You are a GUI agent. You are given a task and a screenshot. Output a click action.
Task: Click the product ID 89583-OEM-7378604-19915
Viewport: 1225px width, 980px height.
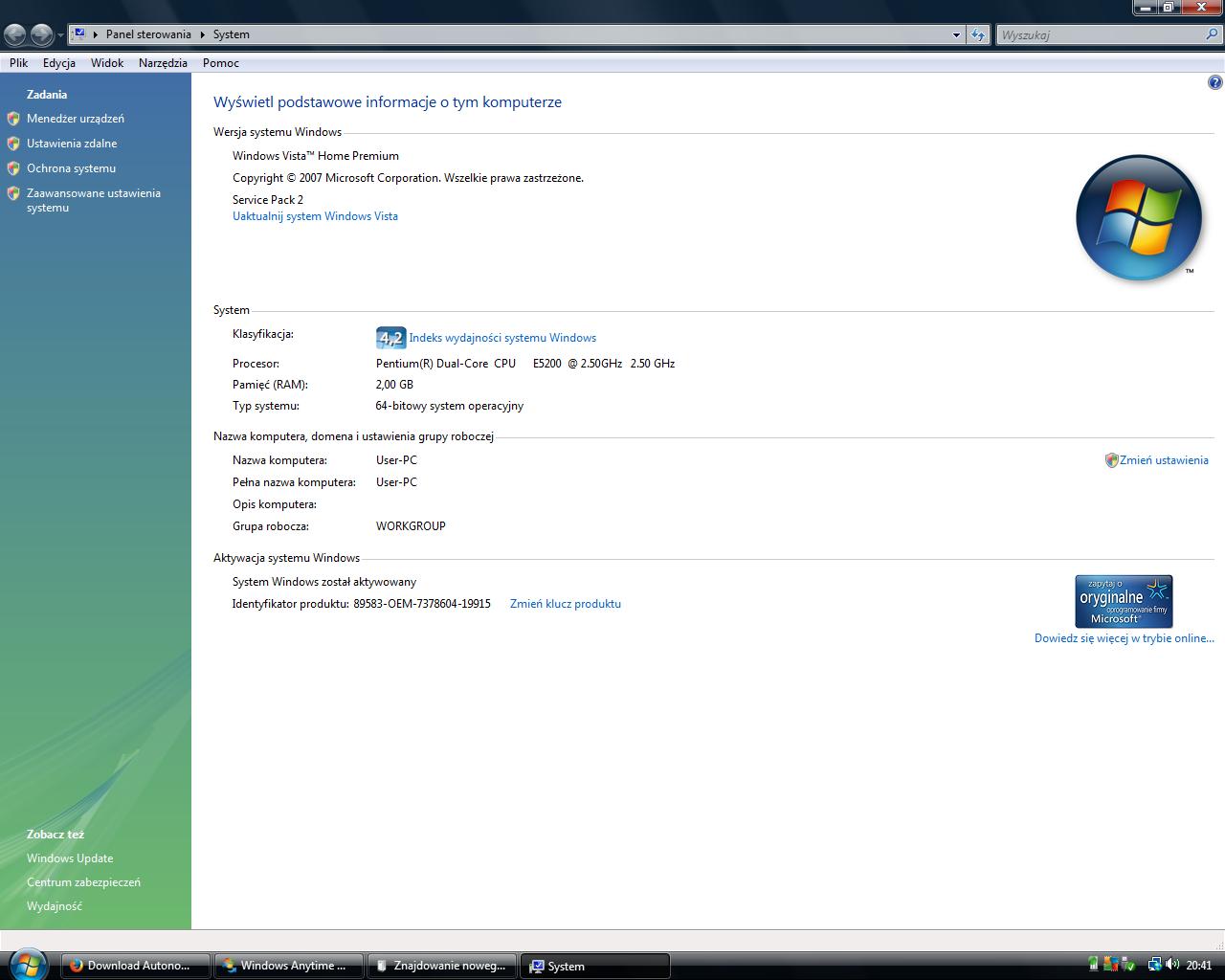(422, 604)
